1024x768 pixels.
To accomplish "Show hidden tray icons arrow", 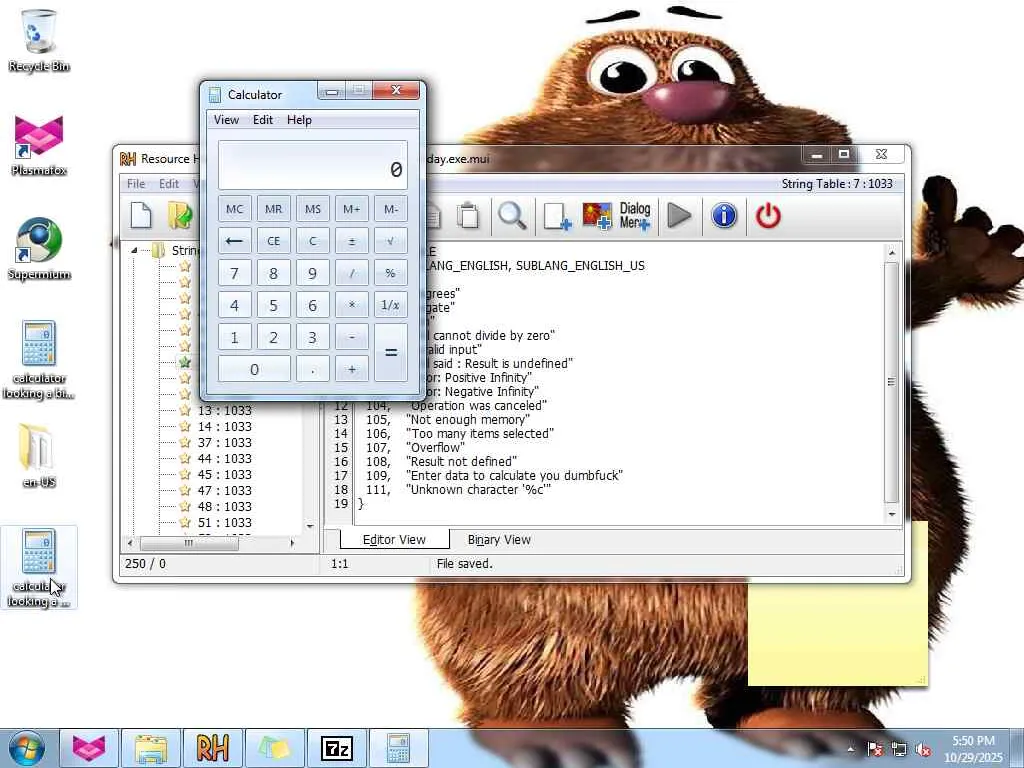I will coord(850,750).
